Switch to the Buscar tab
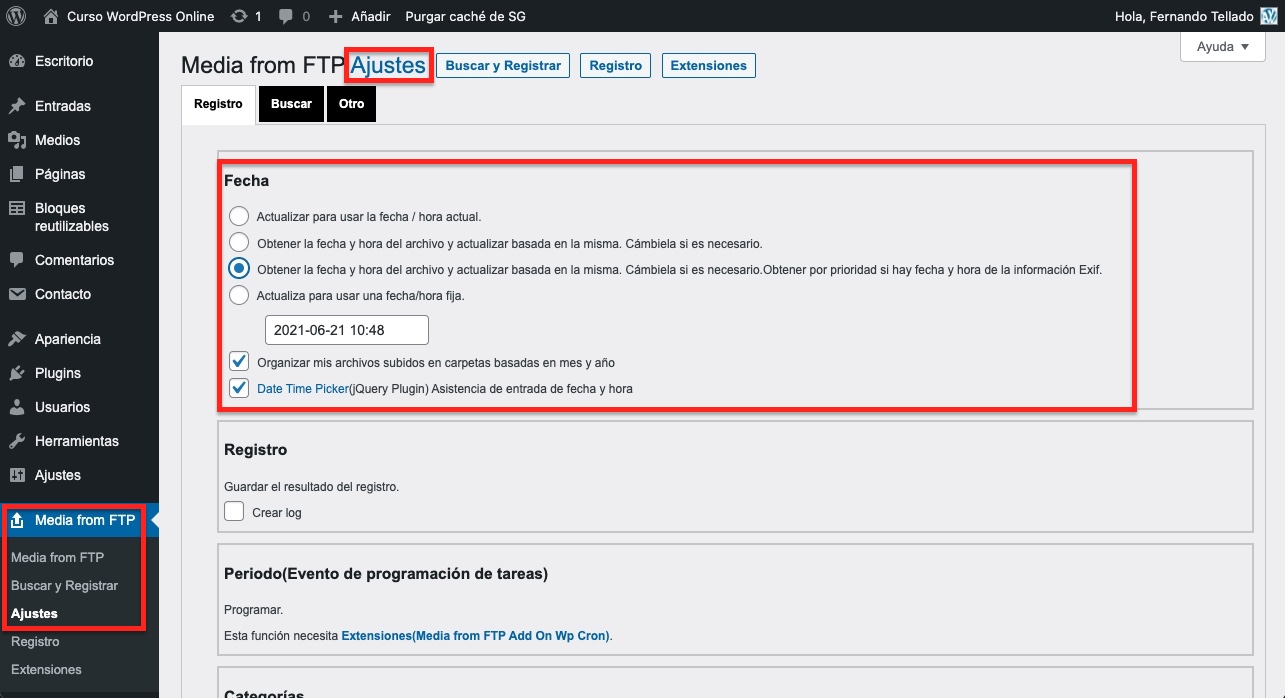 [291, 104]
